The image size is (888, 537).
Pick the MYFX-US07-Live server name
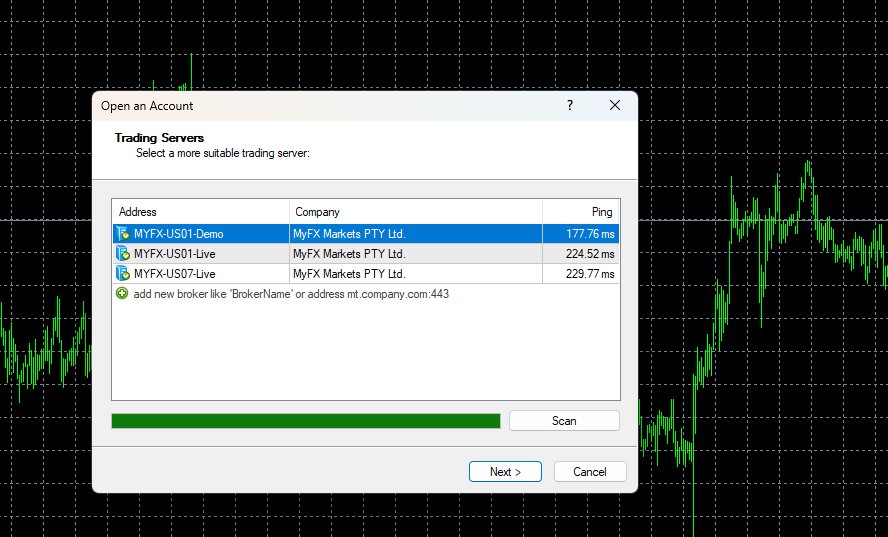pos(175,274)
